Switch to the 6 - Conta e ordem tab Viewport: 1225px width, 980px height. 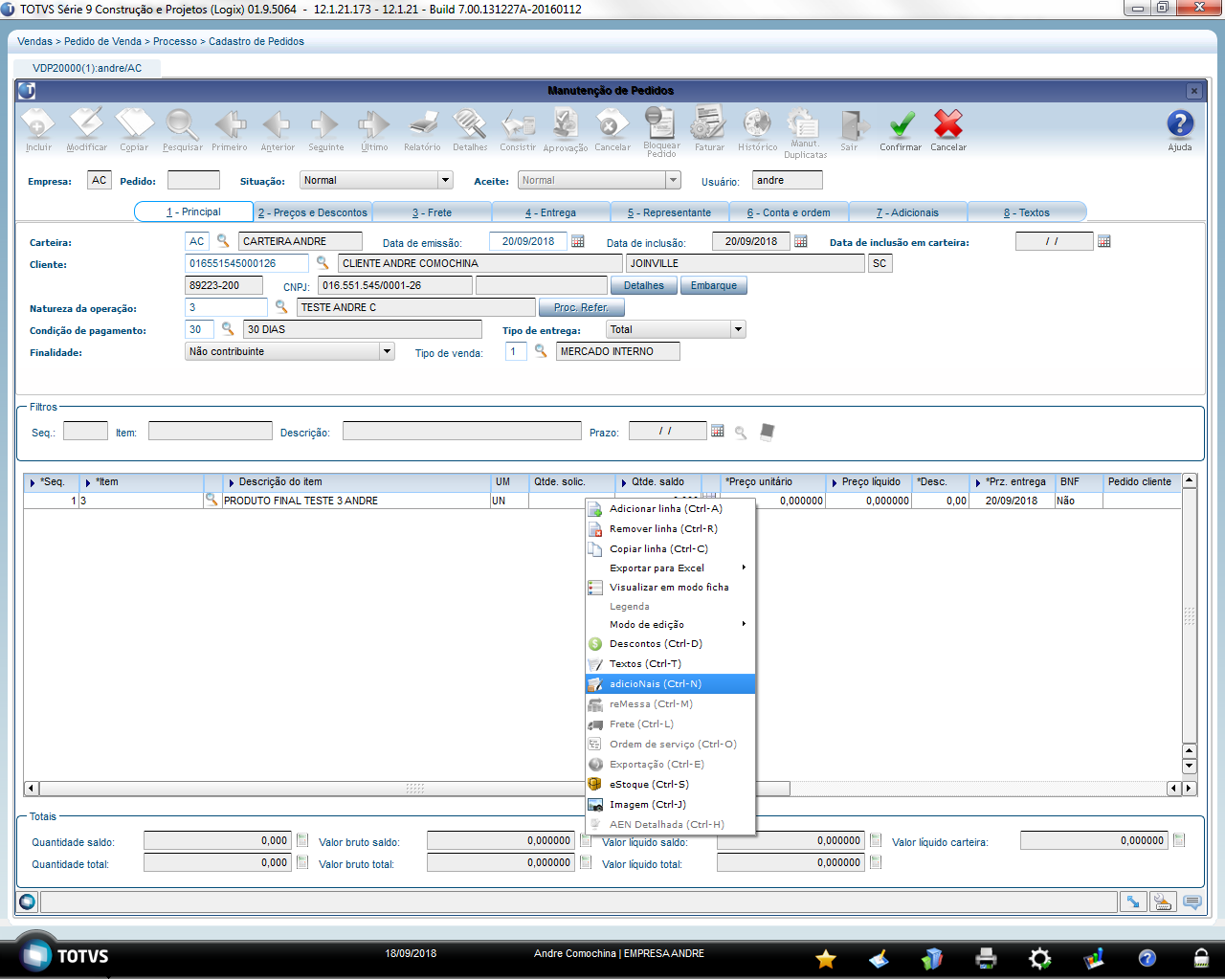tap(789, 212)
